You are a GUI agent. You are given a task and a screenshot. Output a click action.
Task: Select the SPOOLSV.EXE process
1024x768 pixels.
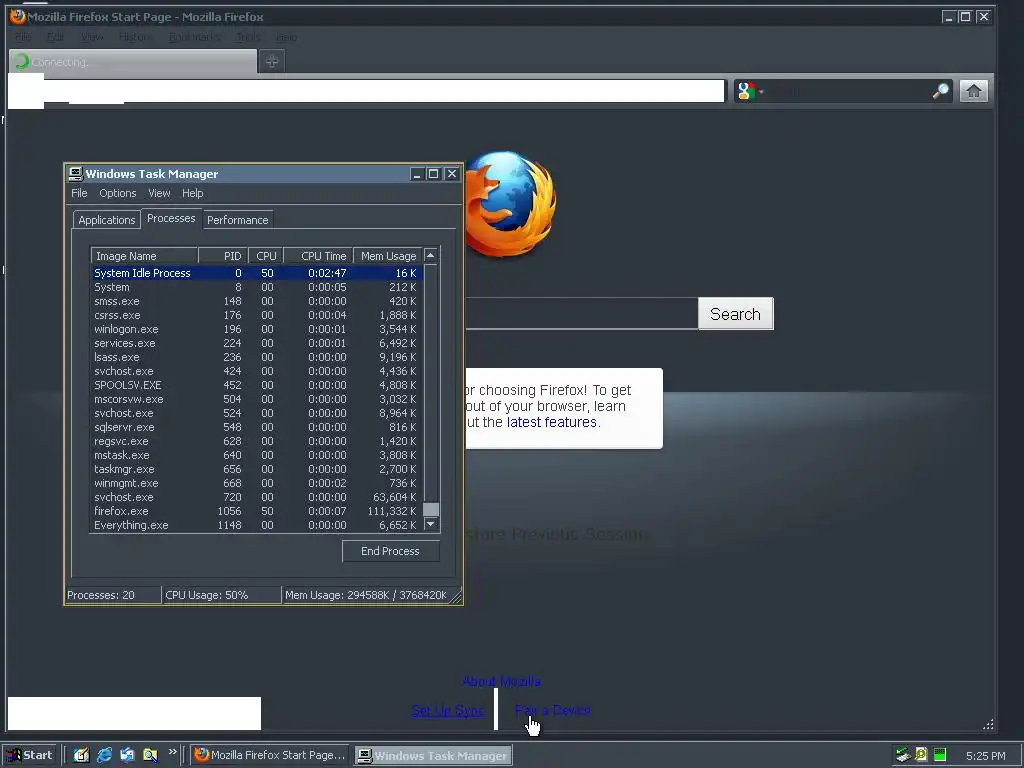257,385
